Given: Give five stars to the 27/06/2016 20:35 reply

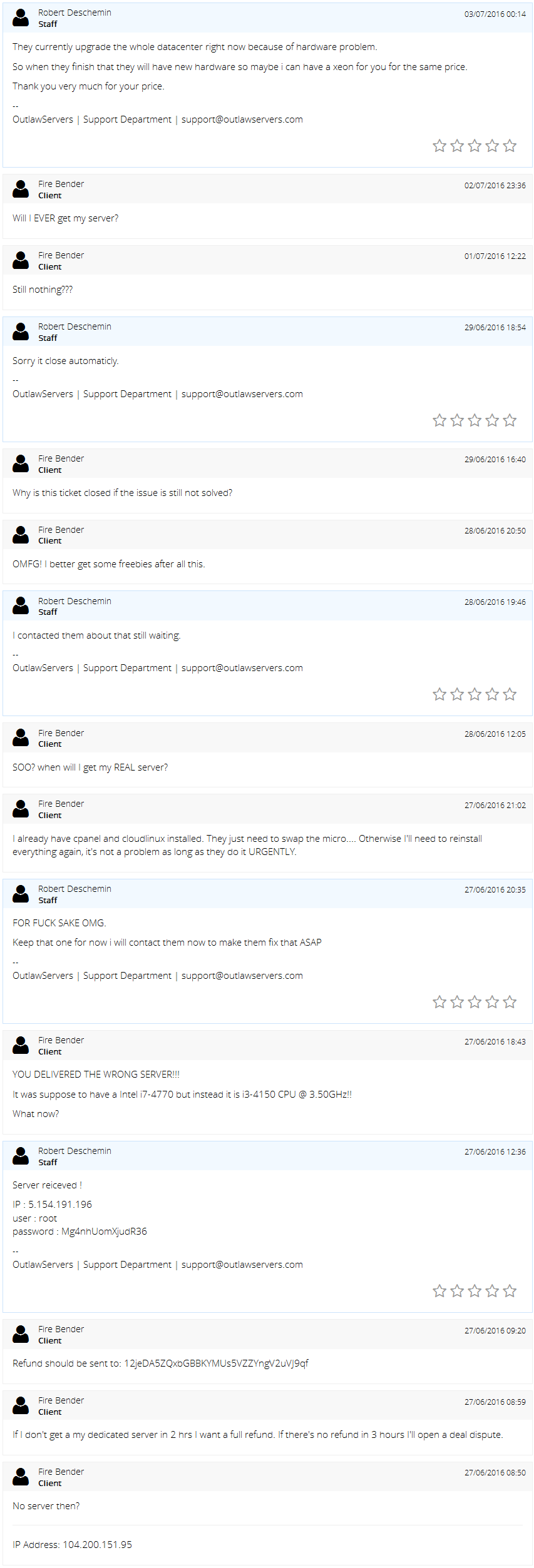Looking at the screenshot, I should pyautogui.click(x=510, y=1002).
